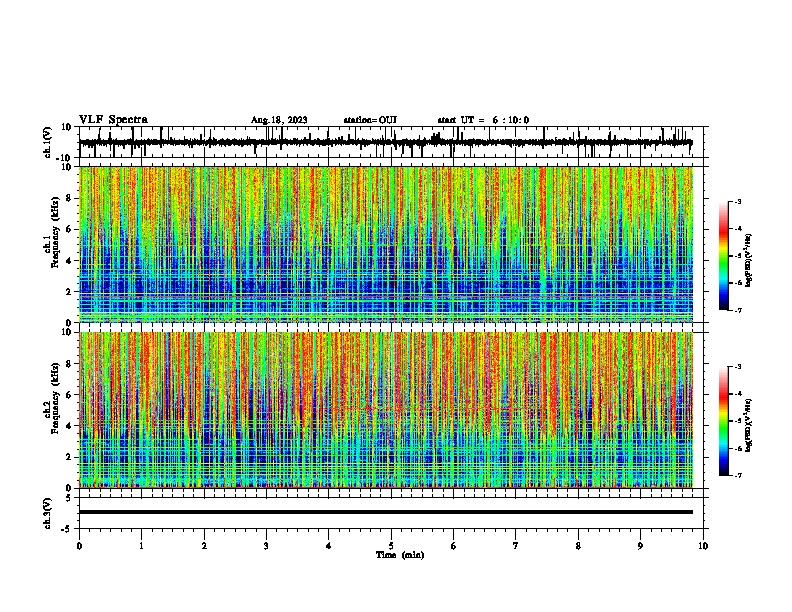This screenshot has height=612, width=792.
Task: Click the ch.1 spectrogram color bar
Action: (x=723, y=255)
